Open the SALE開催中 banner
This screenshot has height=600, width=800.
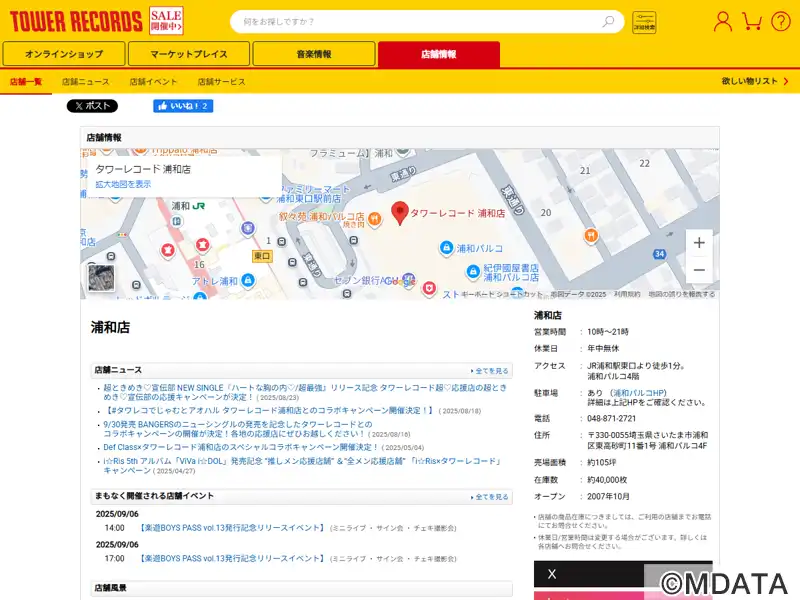(x=166, y=21)
